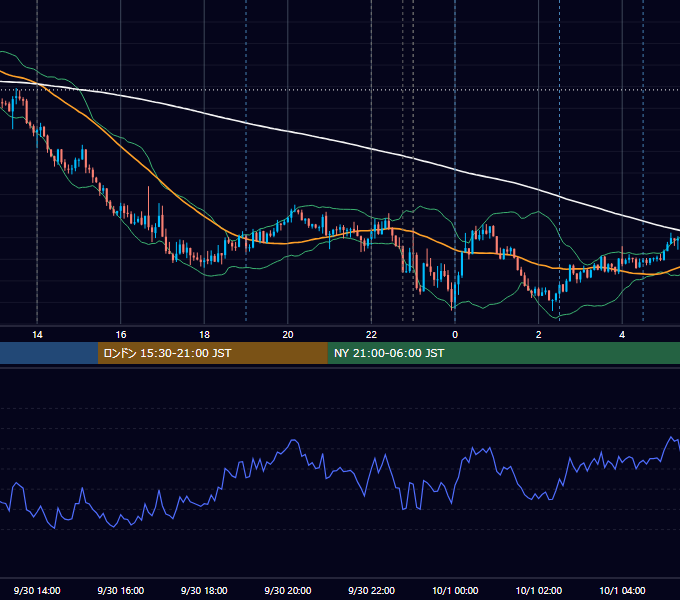
Task: Click the 9/30 16:00 time label
Action: [121, 590]
